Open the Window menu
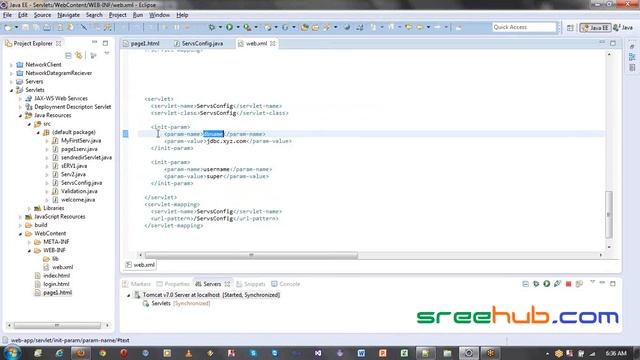The image size is (640, 360). [159, 15]
